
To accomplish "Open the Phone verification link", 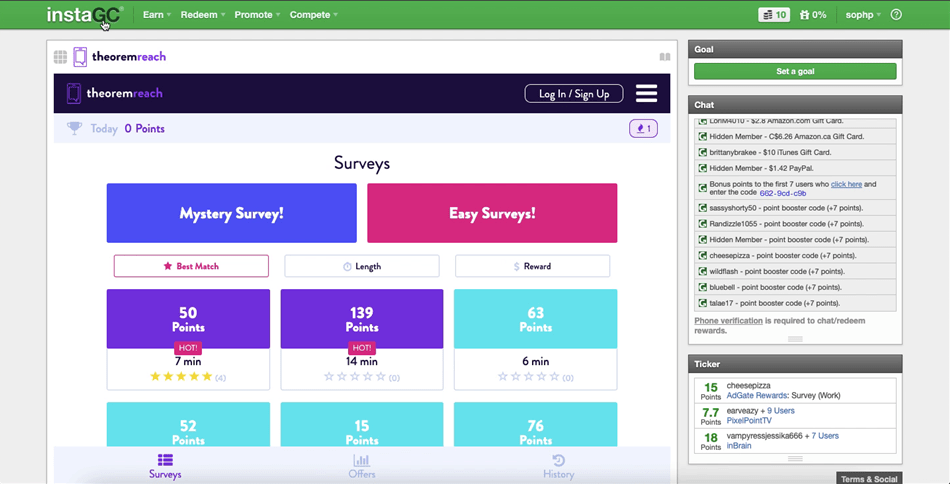I will tap(728, 320).
